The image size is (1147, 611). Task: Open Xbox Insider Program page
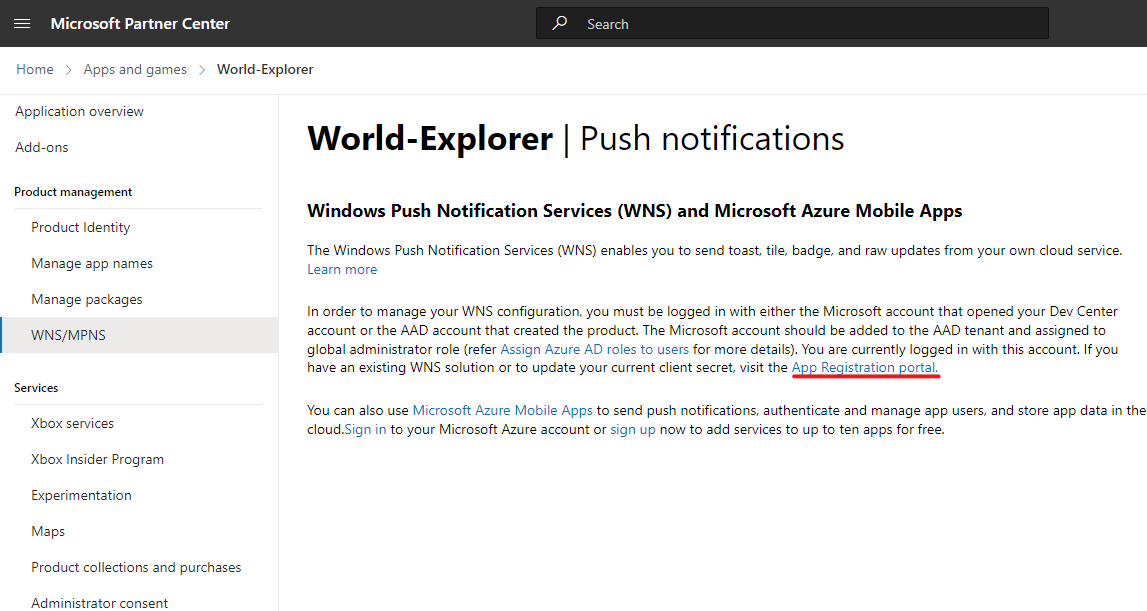coord(97,460)
